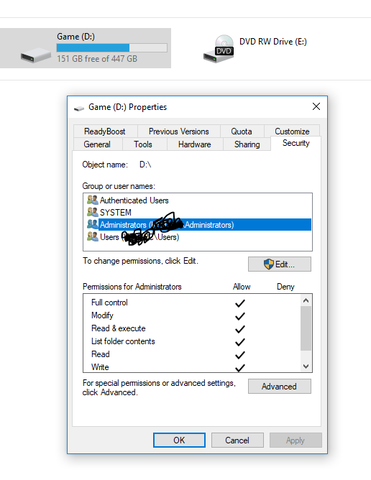Switch to the Quota tab
The height and width of the screenshot is (480, 371).
242,131
